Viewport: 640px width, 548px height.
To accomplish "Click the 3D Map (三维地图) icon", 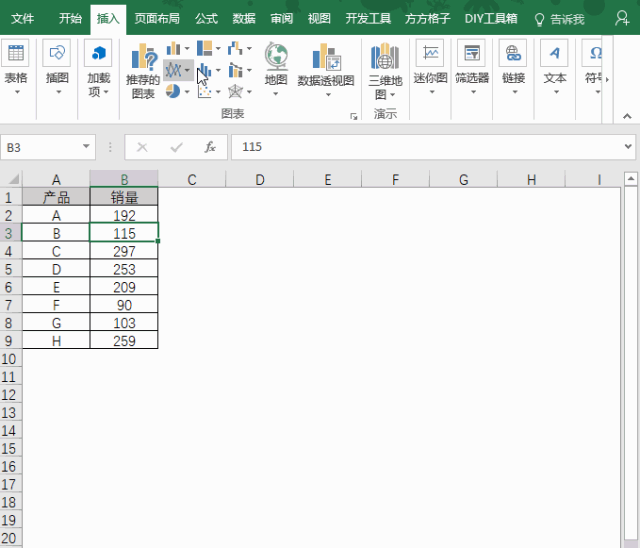I will point(385,70).
